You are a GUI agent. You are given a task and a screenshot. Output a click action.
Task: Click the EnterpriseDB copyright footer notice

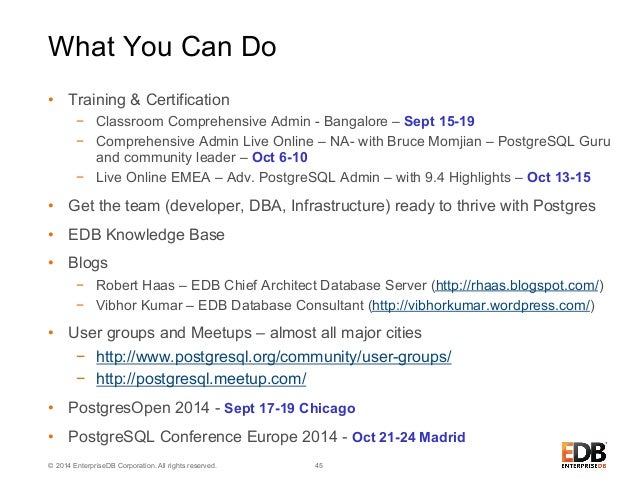click(x=132, y=466)
